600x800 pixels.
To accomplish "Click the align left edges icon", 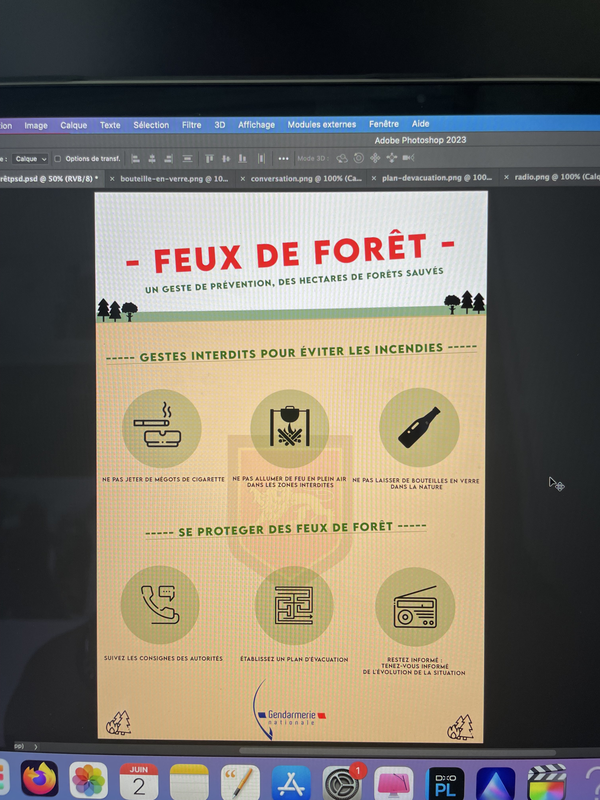I will 135,159.
